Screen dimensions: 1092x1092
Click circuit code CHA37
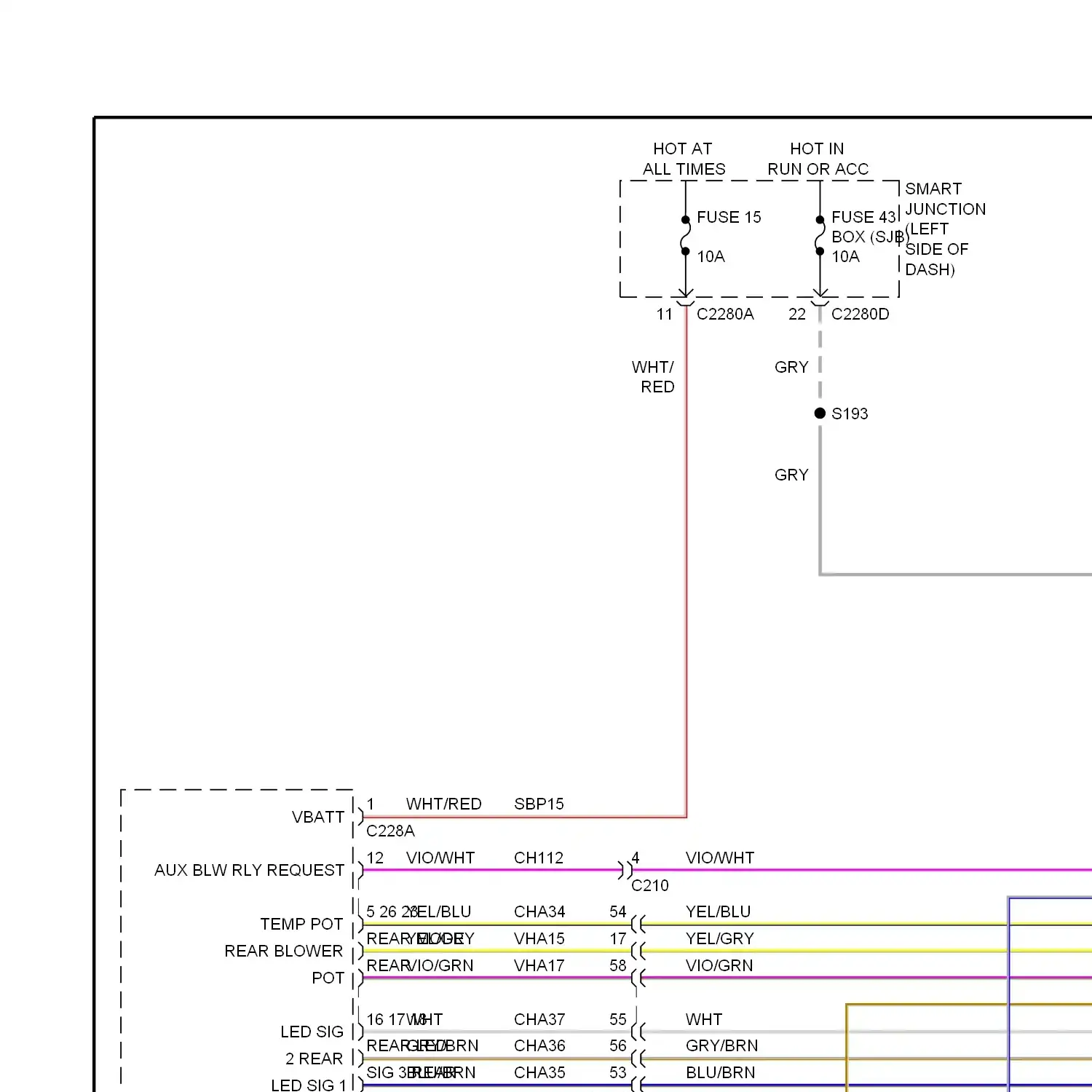pos(539,1019)
